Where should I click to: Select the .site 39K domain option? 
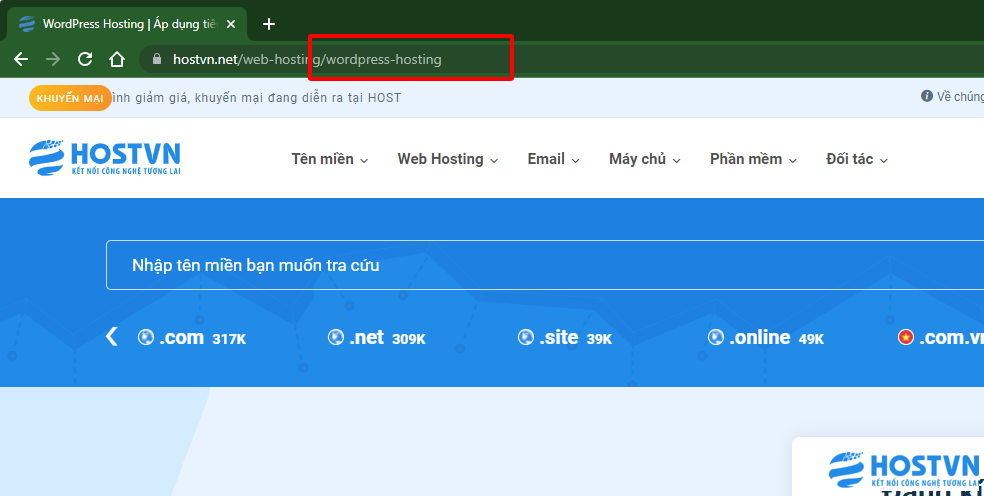[565, 338]
